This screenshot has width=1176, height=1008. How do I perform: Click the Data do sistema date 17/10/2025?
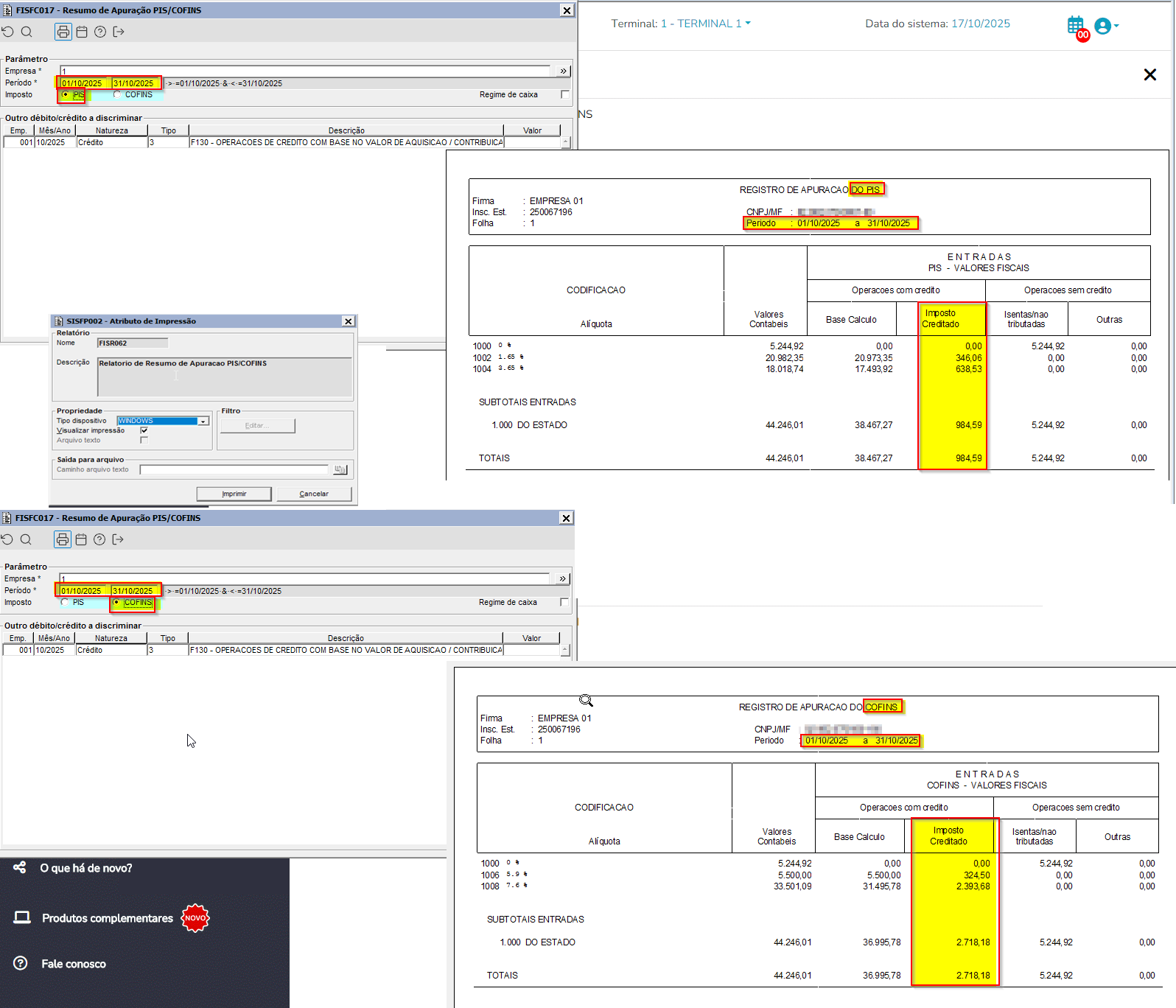click(981, 24)
